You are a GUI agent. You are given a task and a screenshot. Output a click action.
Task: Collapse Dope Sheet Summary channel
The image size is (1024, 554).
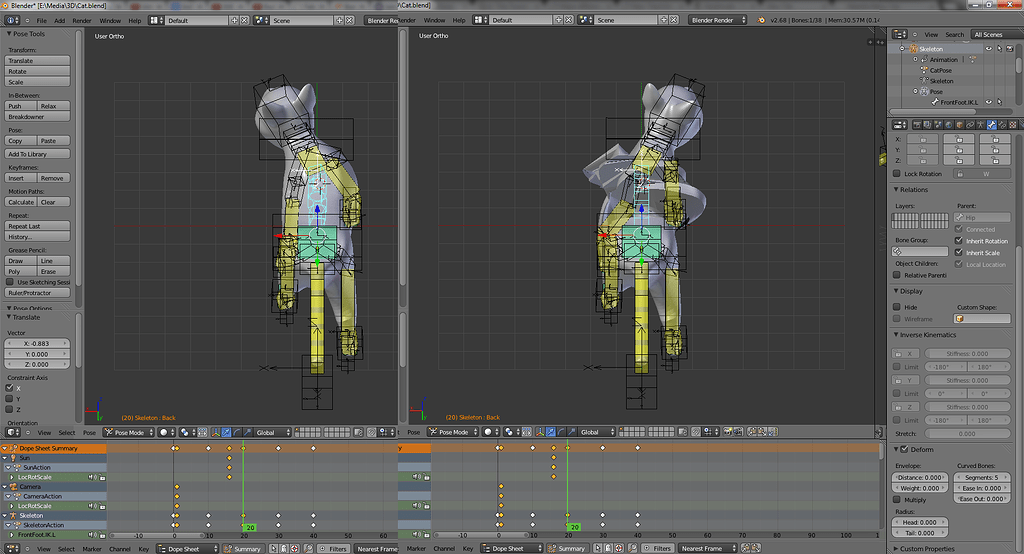5,449
